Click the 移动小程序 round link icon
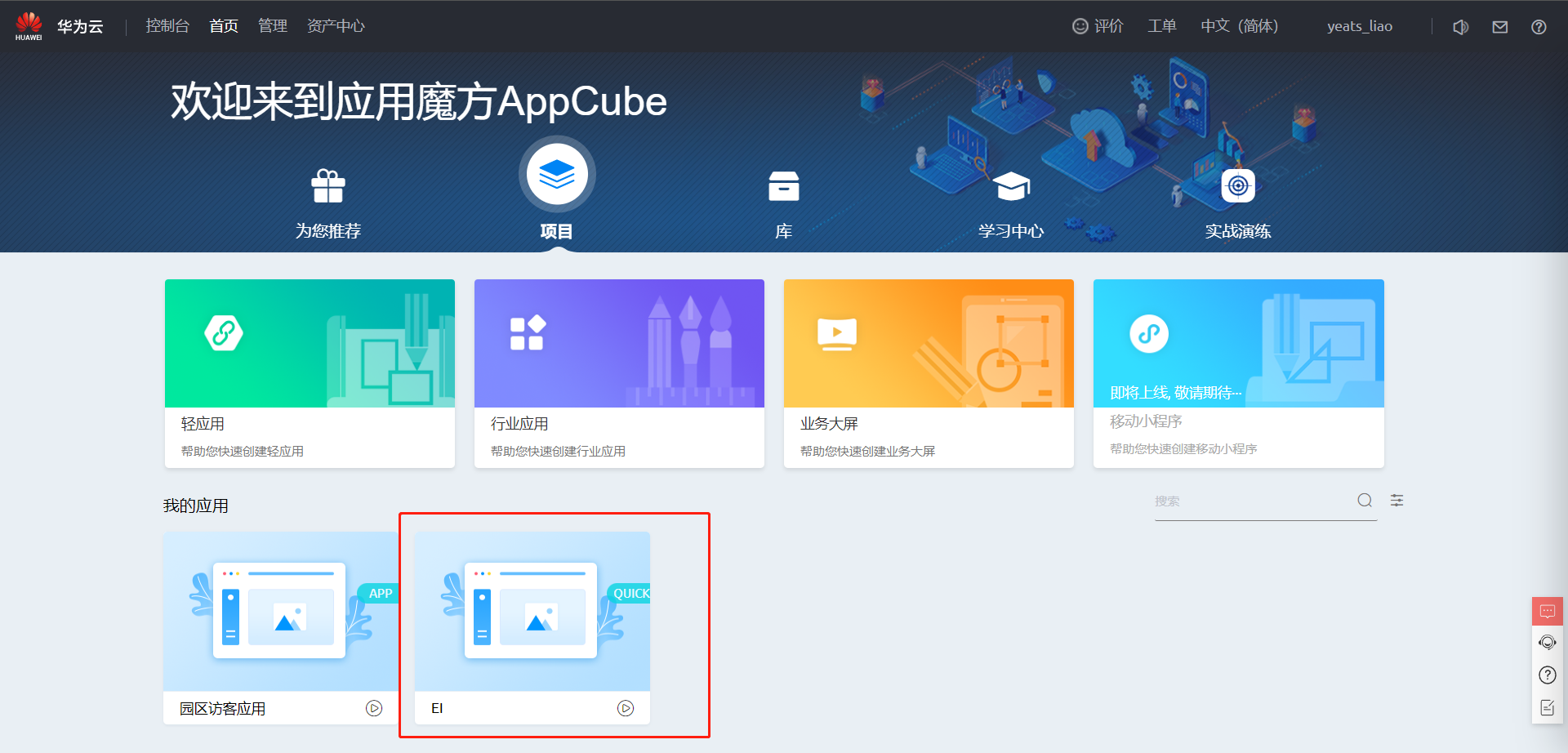Image resolution: width=1568 pixels, height=753 pixels. pos(1149,333)
